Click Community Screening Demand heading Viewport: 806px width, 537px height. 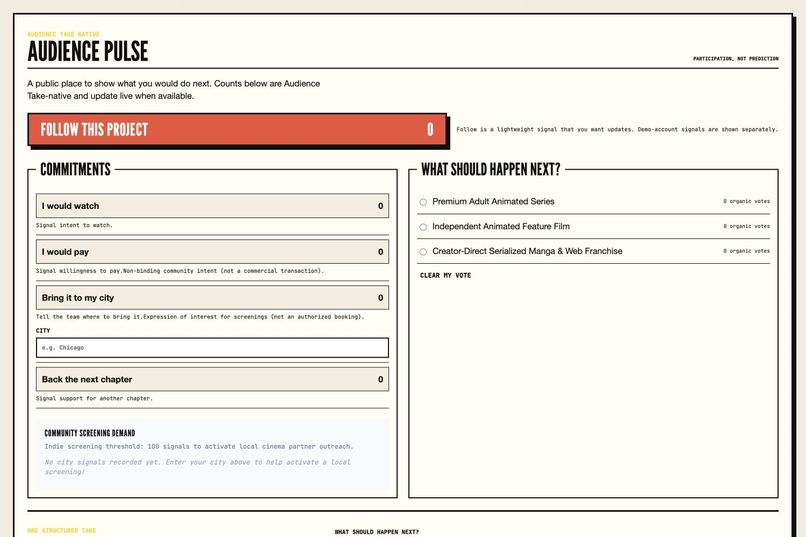point(90,433)
